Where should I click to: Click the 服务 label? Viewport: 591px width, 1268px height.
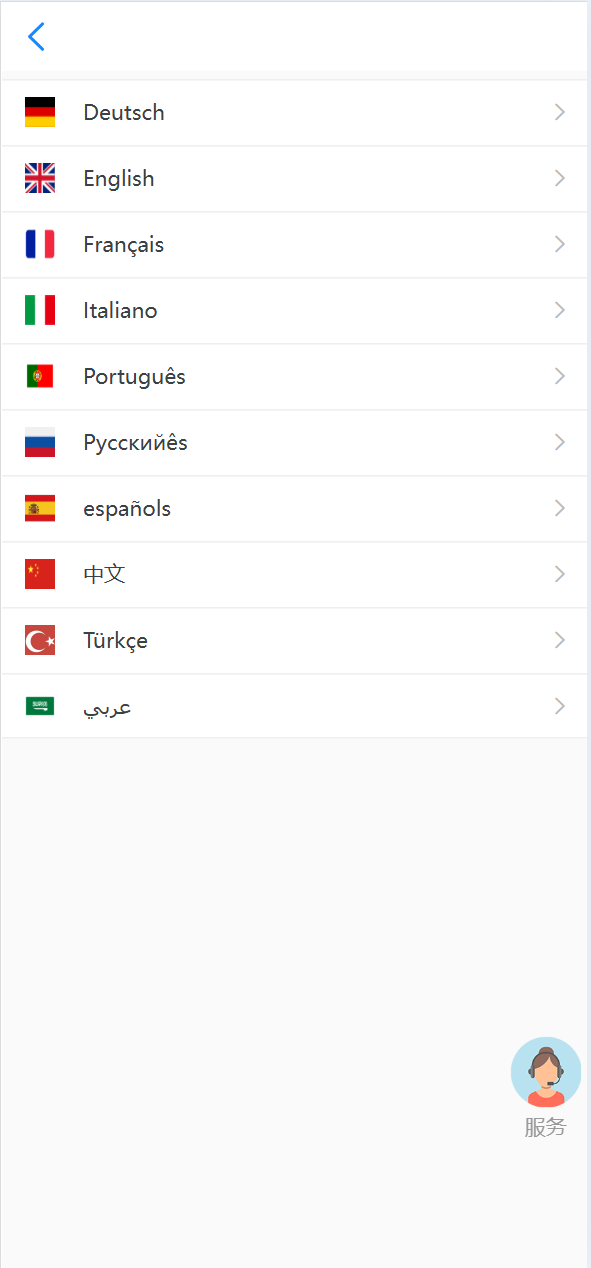pos(546,1127)
